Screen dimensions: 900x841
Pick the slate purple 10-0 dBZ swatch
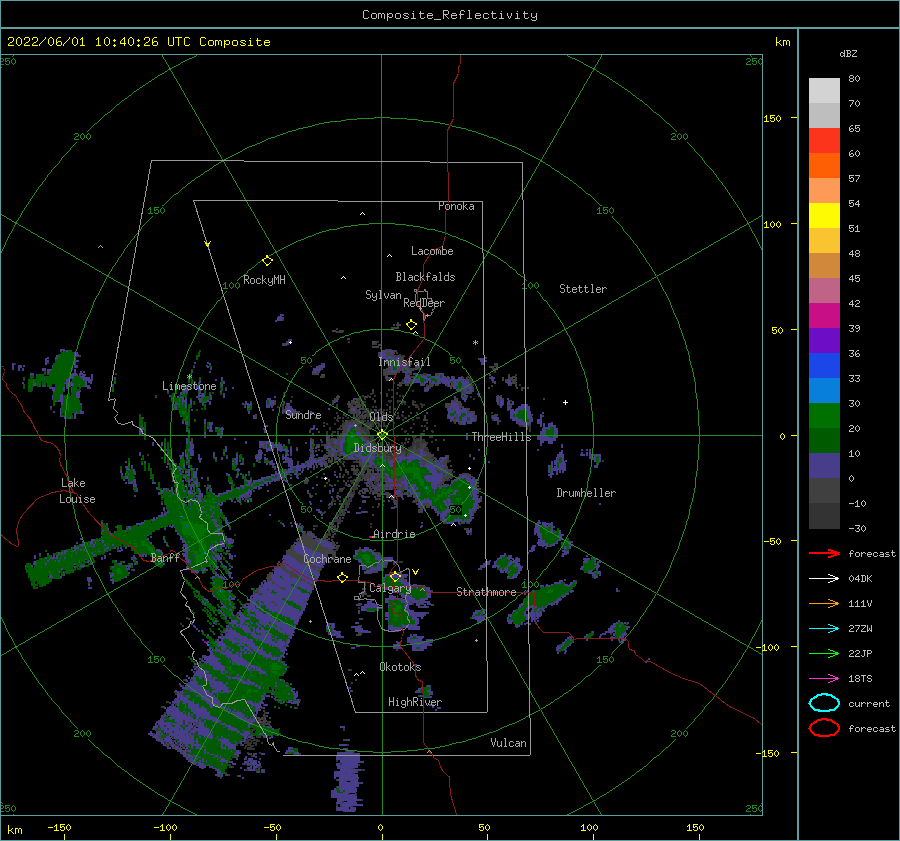824,466
